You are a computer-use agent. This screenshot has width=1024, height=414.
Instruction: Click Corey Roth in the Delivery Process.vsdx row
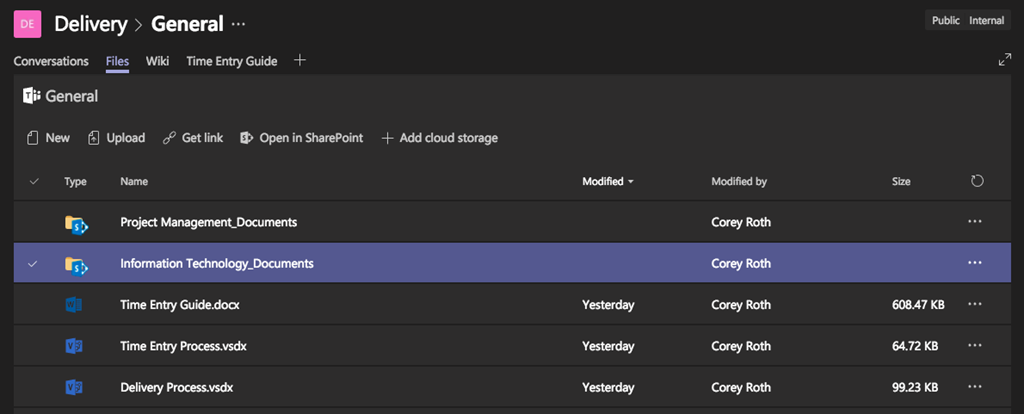coord(741,387)
